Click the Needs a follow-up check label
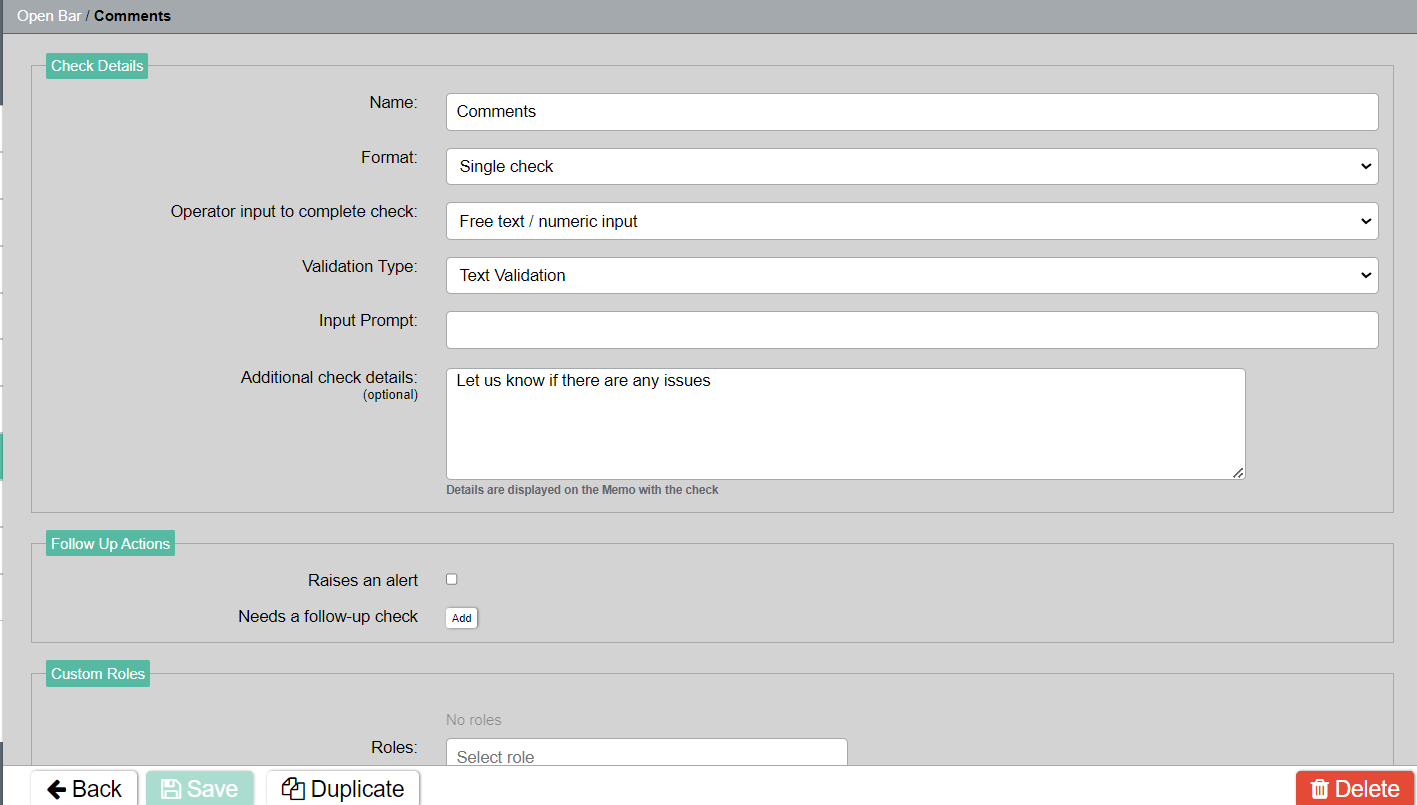This screenshot has height=805, width=1417. click(x=328, y=617)
